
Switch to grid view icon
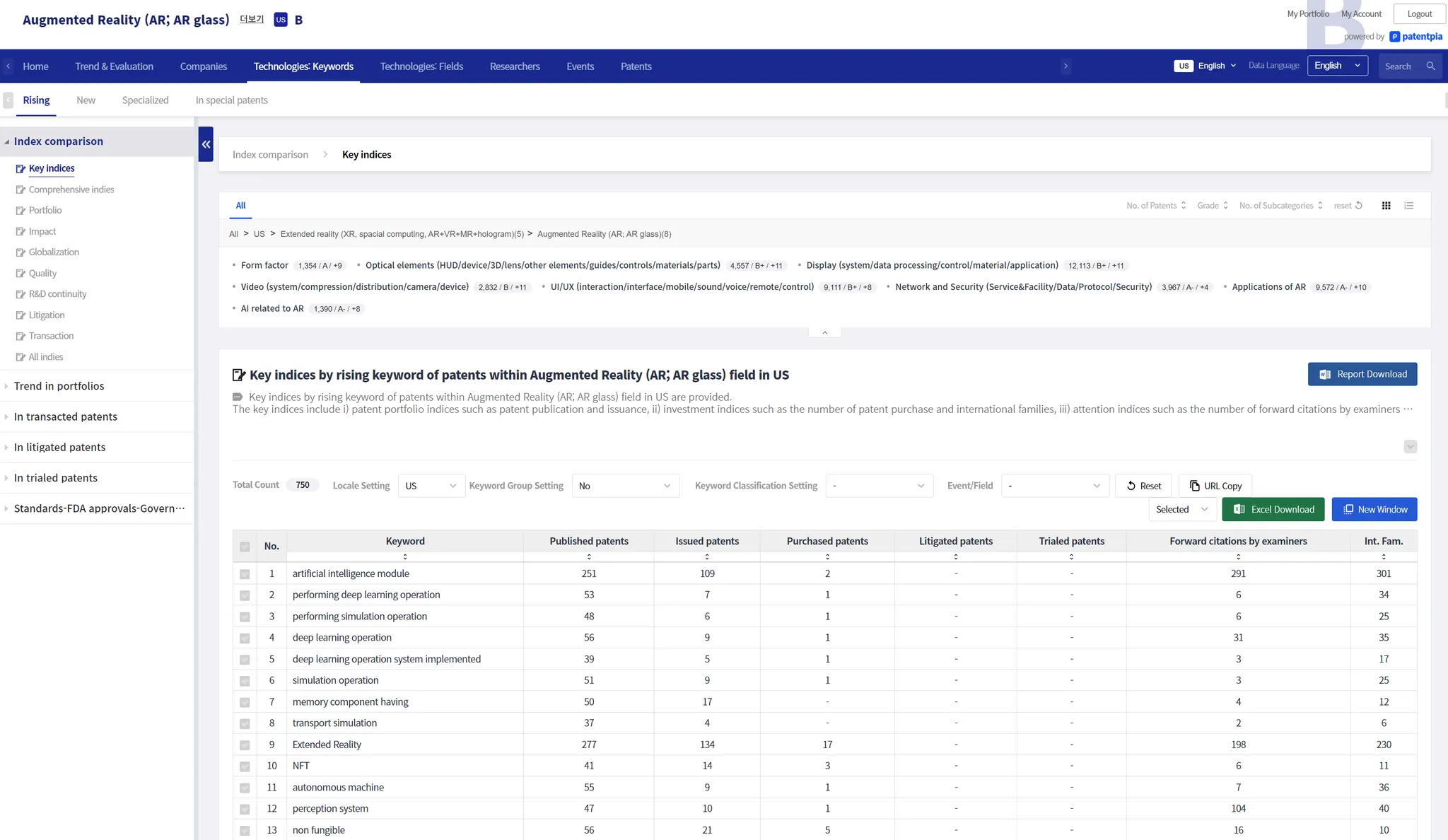[1386, 206]
